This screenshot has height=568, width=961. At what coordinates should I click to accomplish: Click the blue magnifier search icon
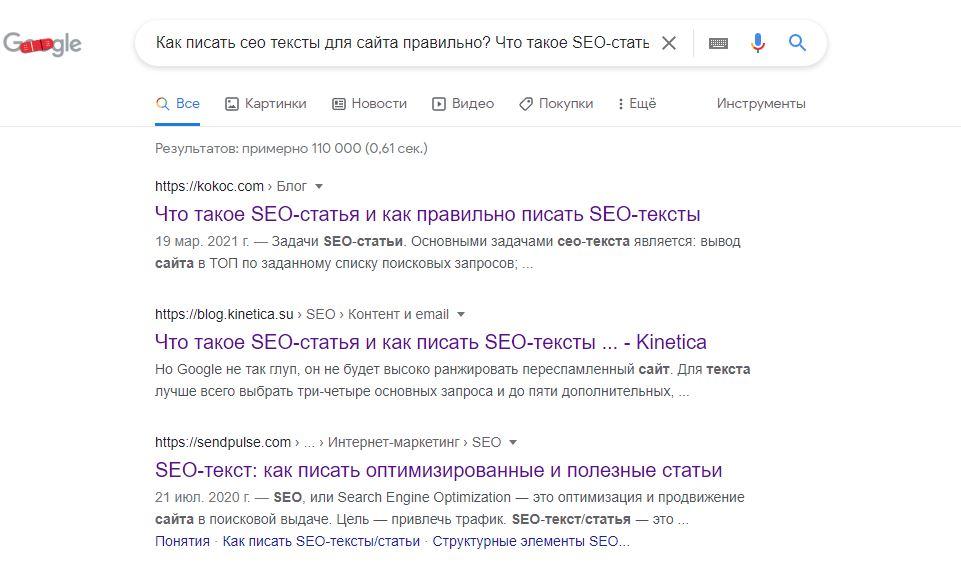coord(797,42)
